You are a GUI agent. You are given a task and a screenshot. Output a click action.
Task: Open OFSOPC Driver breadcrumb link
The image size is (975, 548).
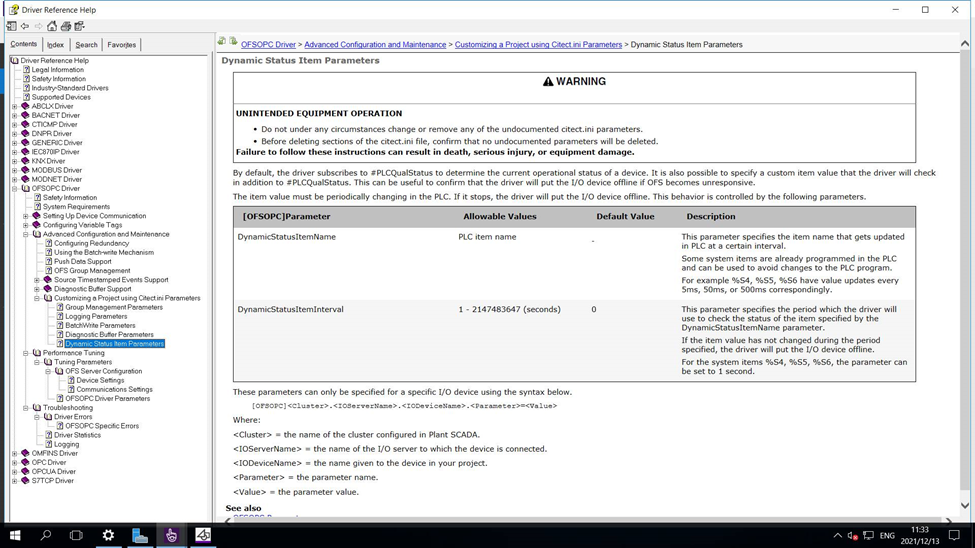coord(268,45)
